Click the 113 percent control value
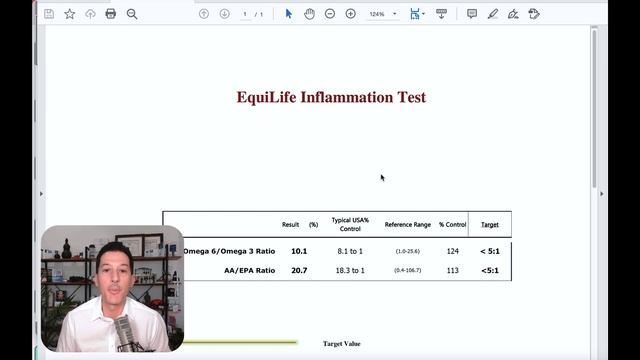Image resolution: width=640 pixels, height=360 pixels. coord(452,270)
